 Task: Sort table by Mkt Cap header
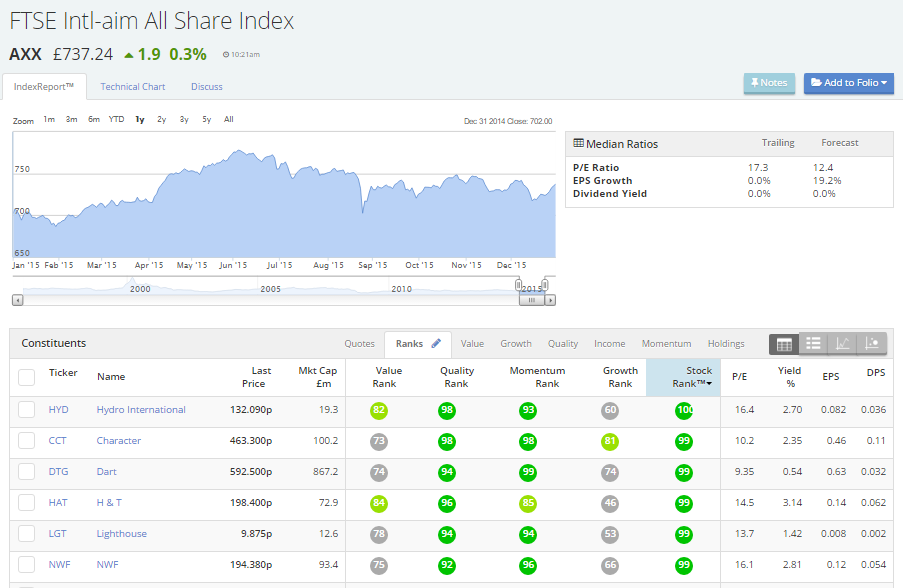tap(317, 377)
